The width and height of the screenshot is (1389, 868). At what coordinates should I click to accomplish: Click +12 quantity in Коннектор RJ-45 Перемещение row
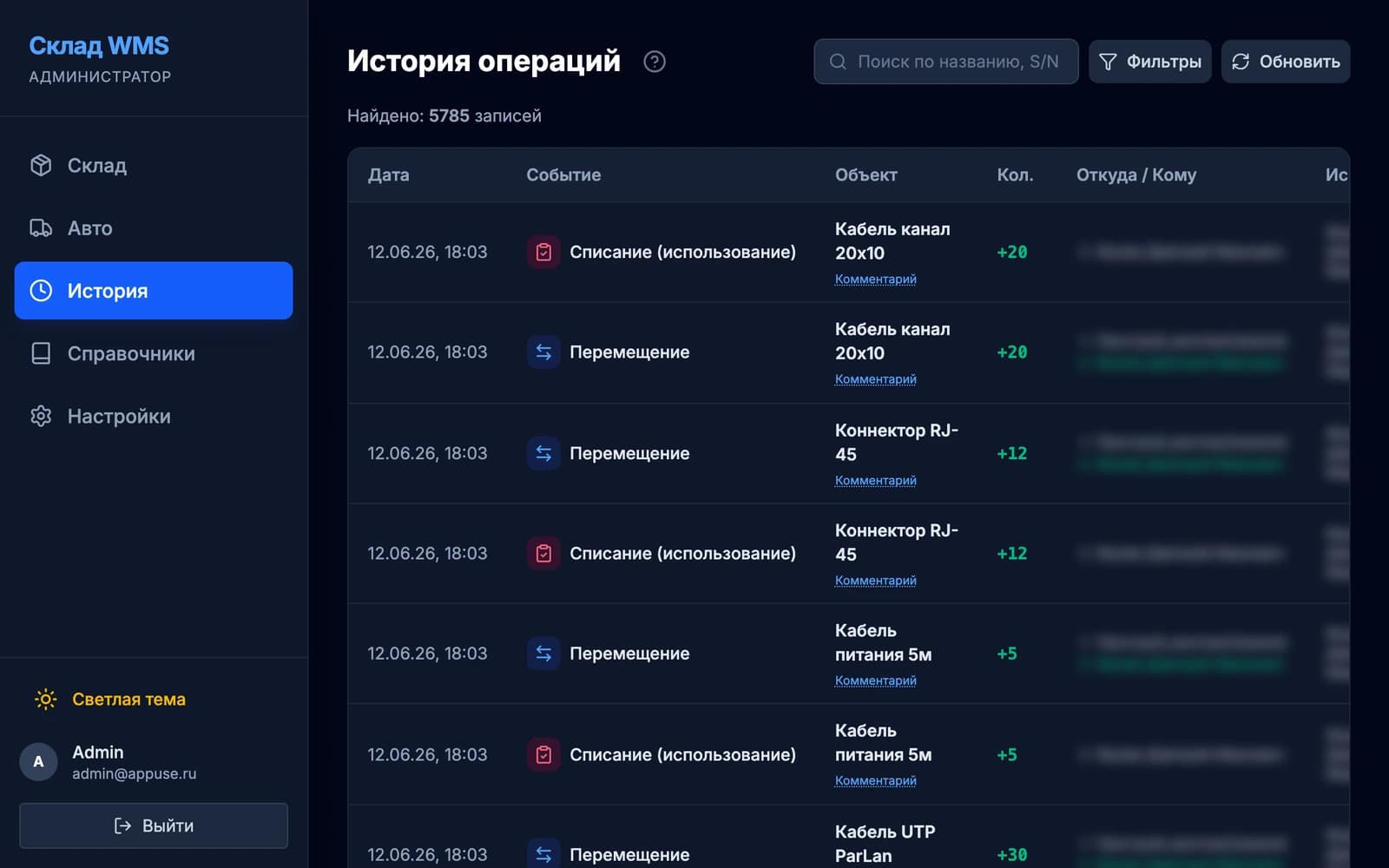(1011, 453)
